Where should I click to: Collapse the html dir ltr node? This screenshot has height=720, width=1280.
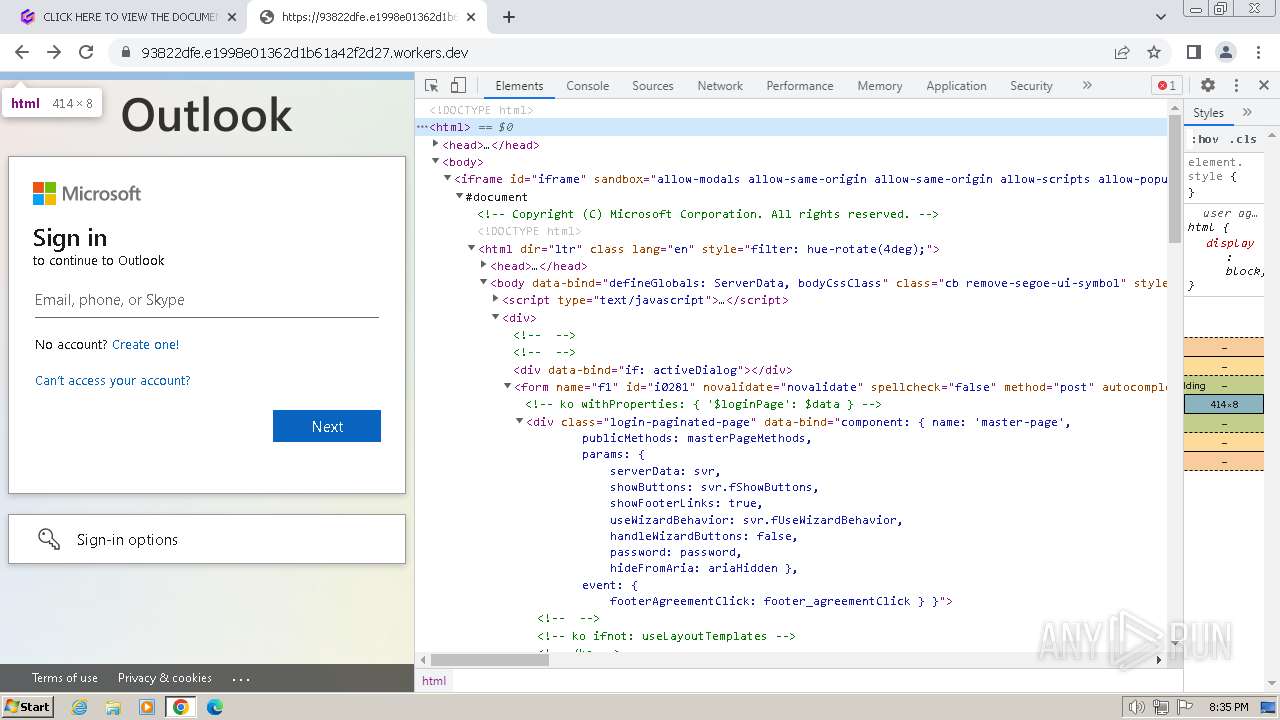click(x=472, y=248)
